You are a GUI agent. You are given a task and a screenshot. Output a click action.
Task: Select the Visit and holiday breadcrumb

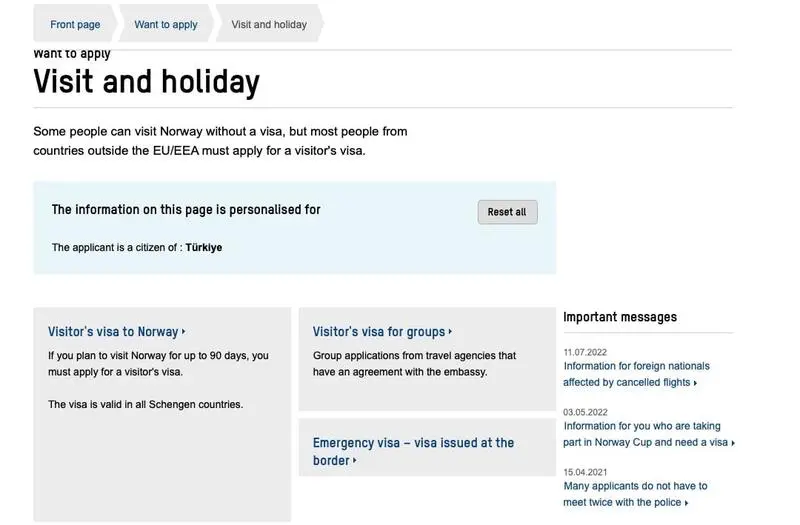[x=269, y=24]
